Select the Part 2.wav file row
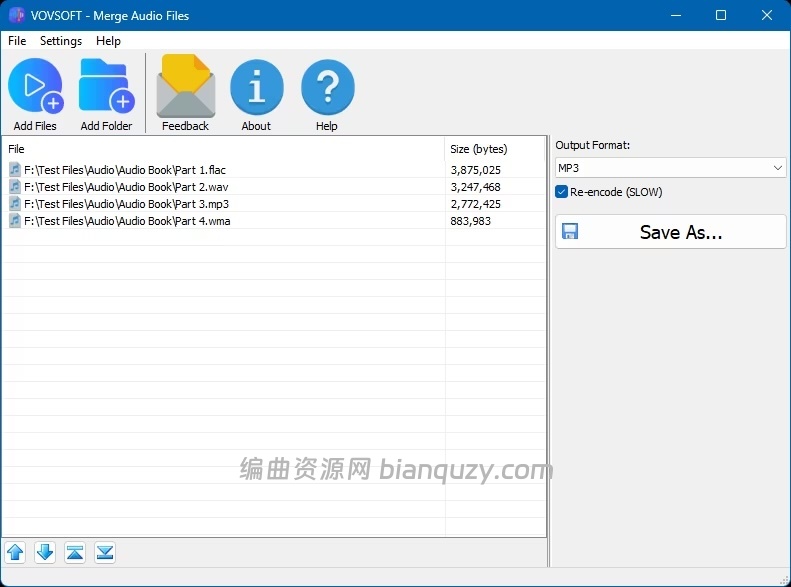The image size is (791, 587). [x=274, y=187]
